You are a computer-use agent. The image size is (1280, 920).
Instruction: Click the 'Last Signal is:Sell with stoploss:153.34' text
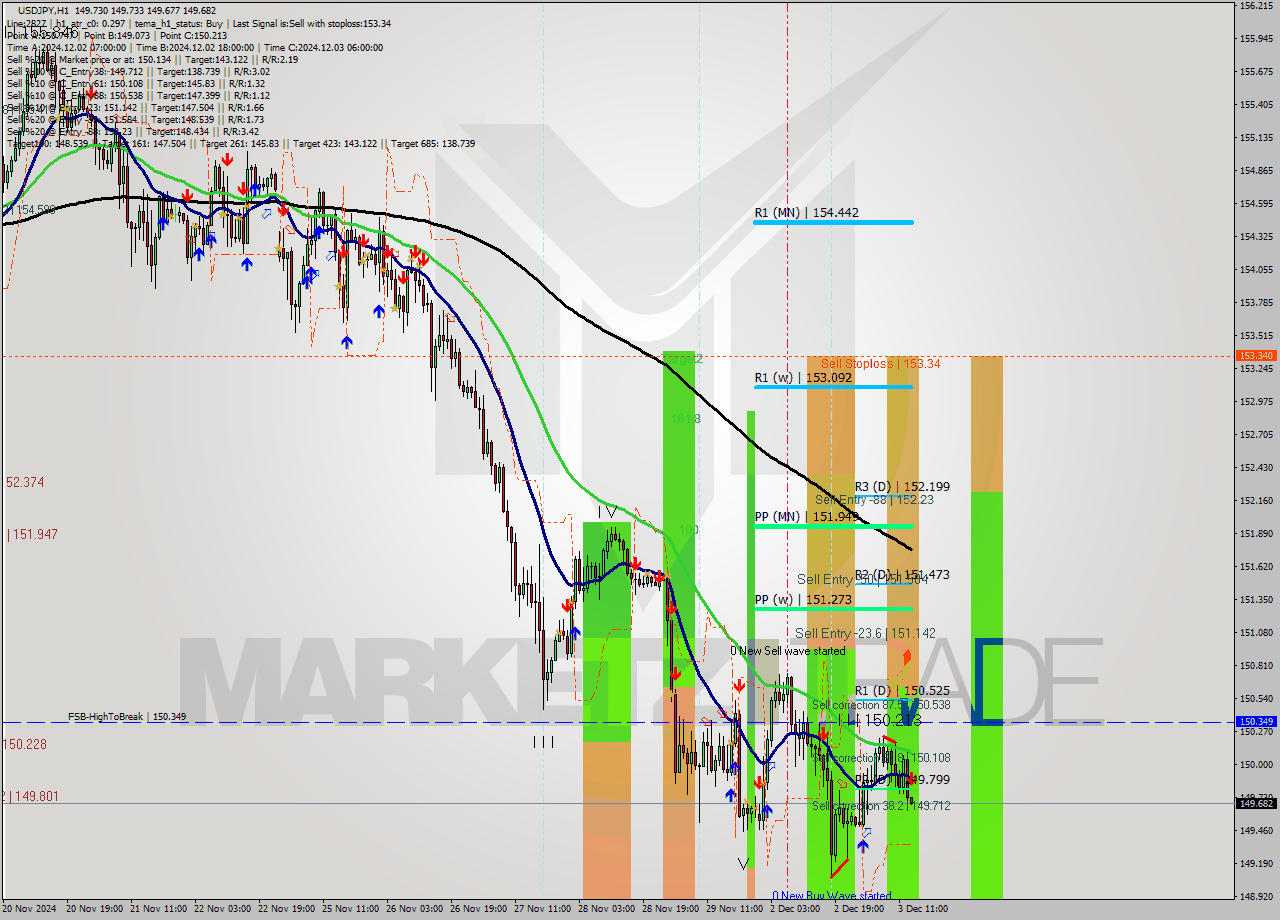pos(314,23)
